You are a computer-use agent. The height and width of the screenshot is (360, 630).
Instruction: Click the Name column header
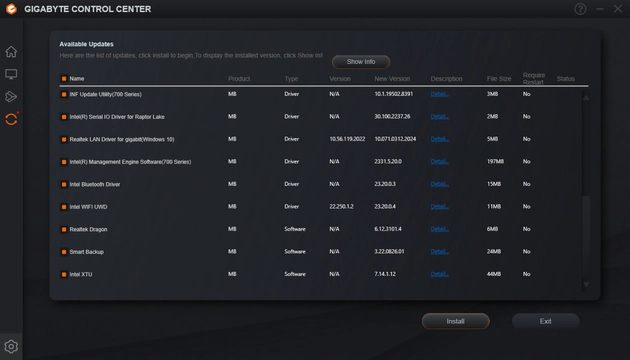point(77,79)
